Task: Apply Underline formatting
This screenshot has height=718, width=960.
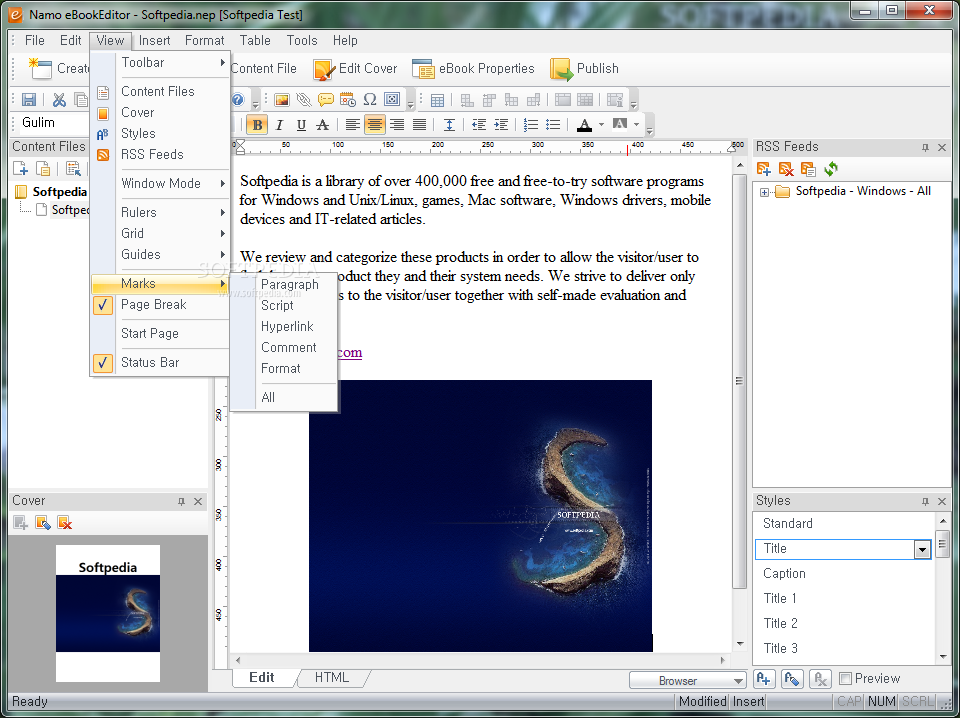Action: (x=301, y=125)
